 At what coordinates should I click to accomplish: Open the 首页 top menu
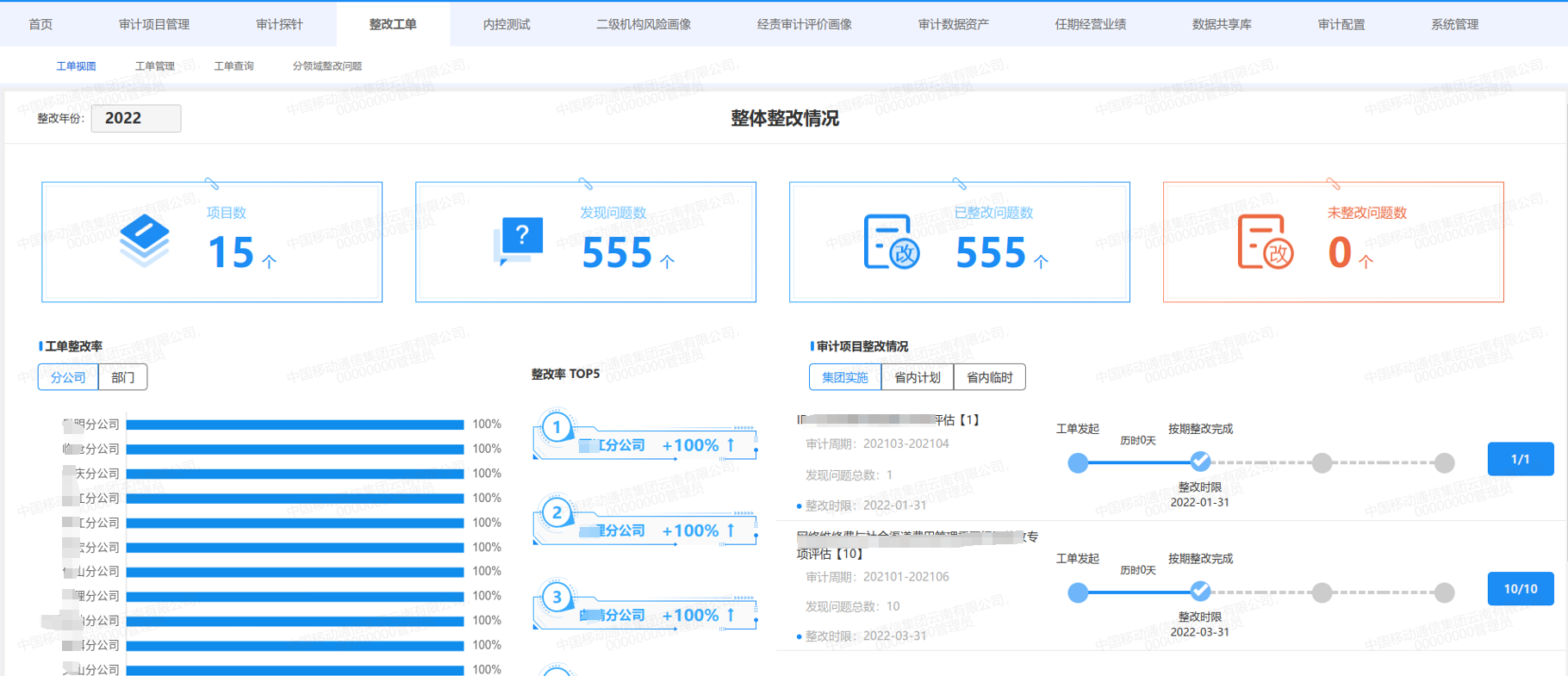point(40,24)
